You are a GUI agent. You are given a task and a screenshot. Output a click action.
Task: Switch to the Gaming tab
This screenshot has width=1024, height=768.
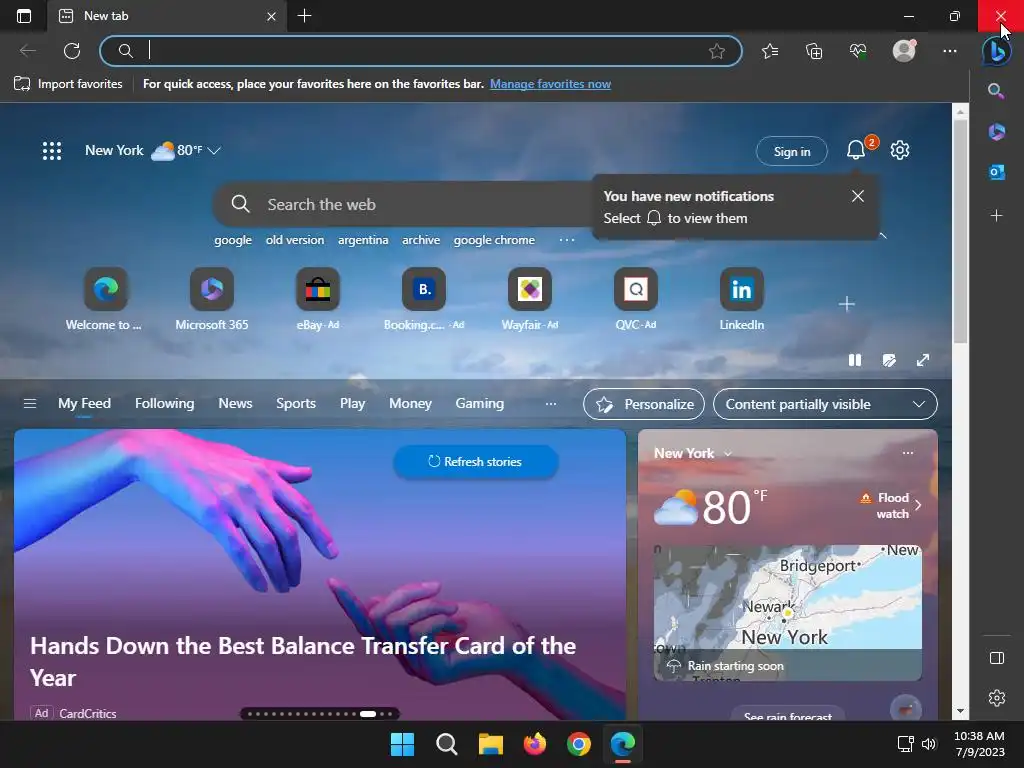[x=479, y=404]
